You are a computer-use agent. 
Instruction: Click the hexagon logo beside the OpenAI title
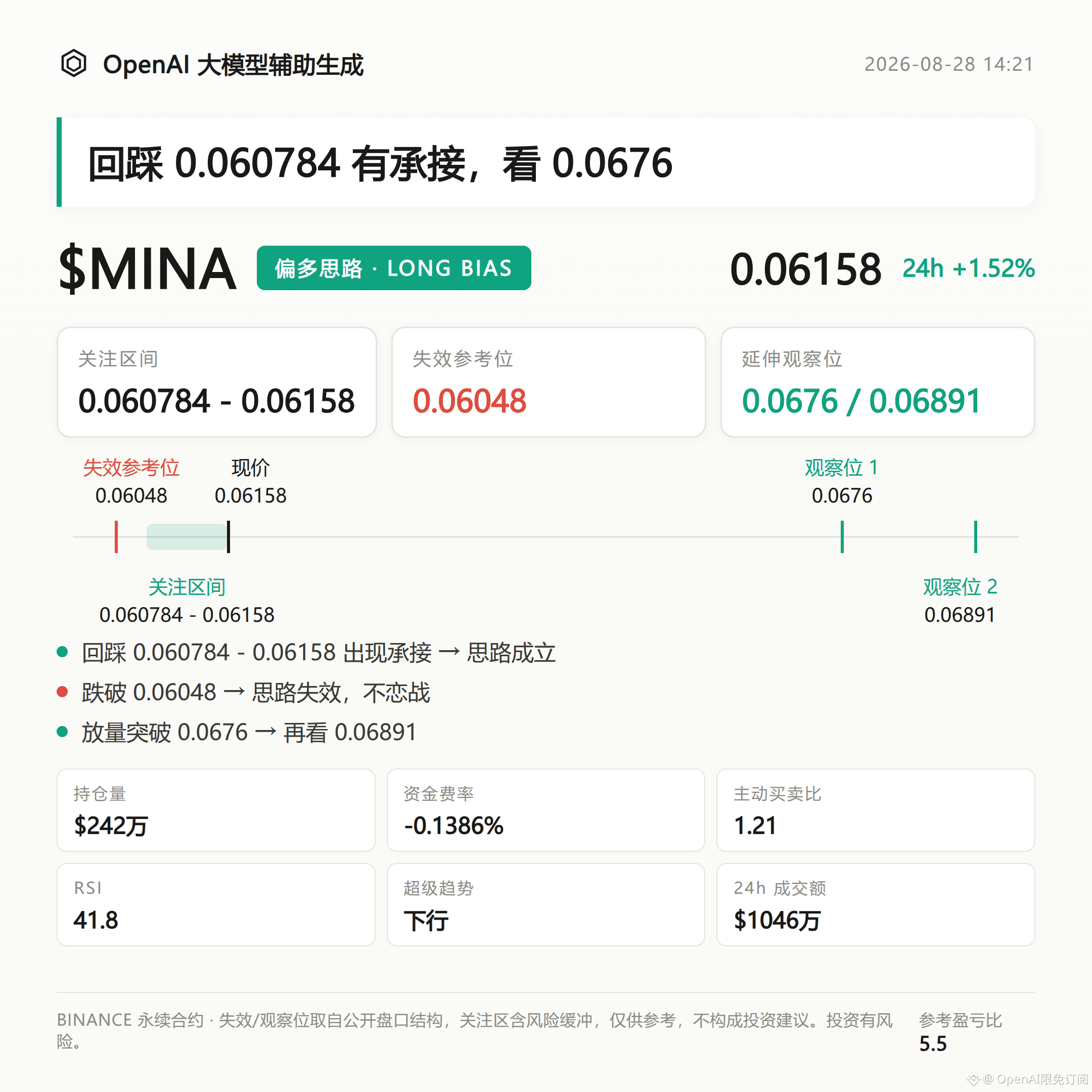tap(73, 63)
